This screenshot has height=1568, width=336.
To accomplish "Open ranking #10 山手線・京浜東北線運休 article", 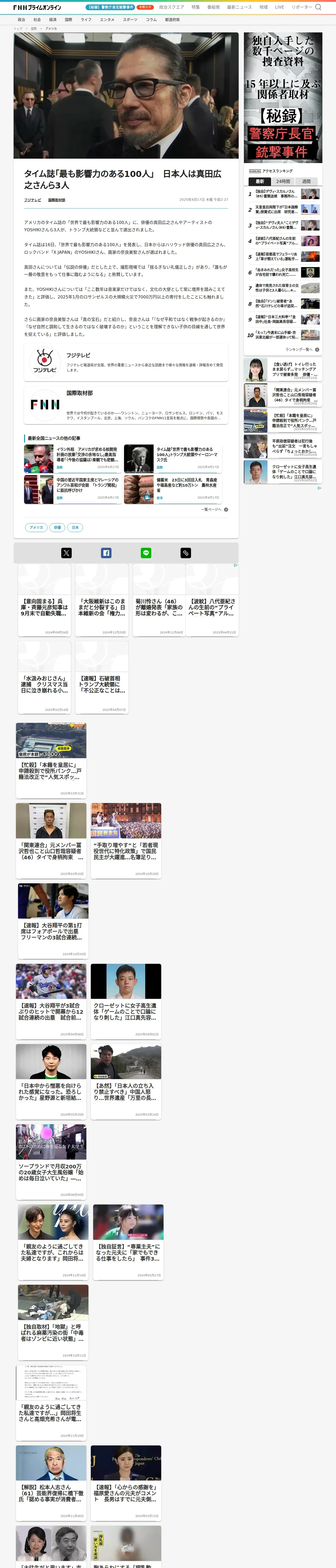I will point(283,335).
